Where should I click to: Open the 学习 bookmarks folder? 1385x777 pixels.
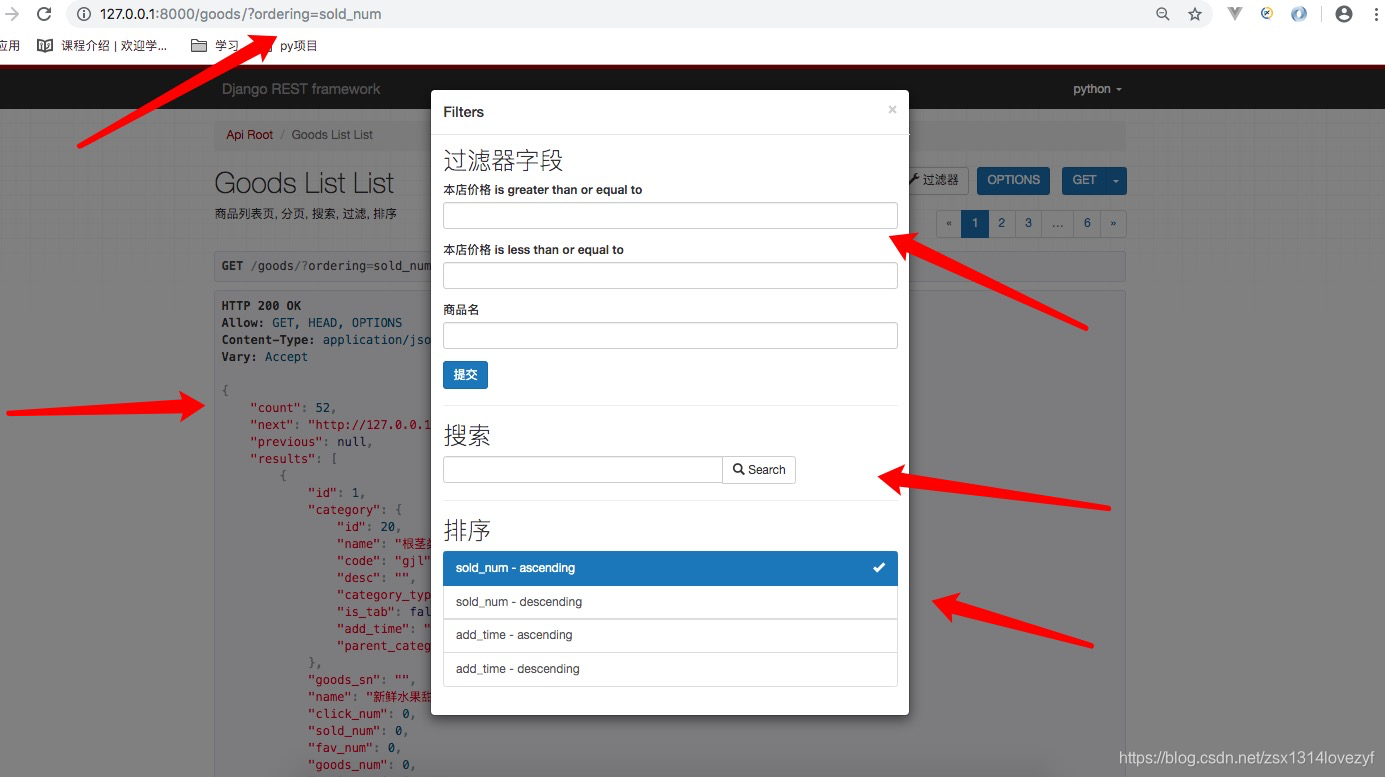point(215,46)
